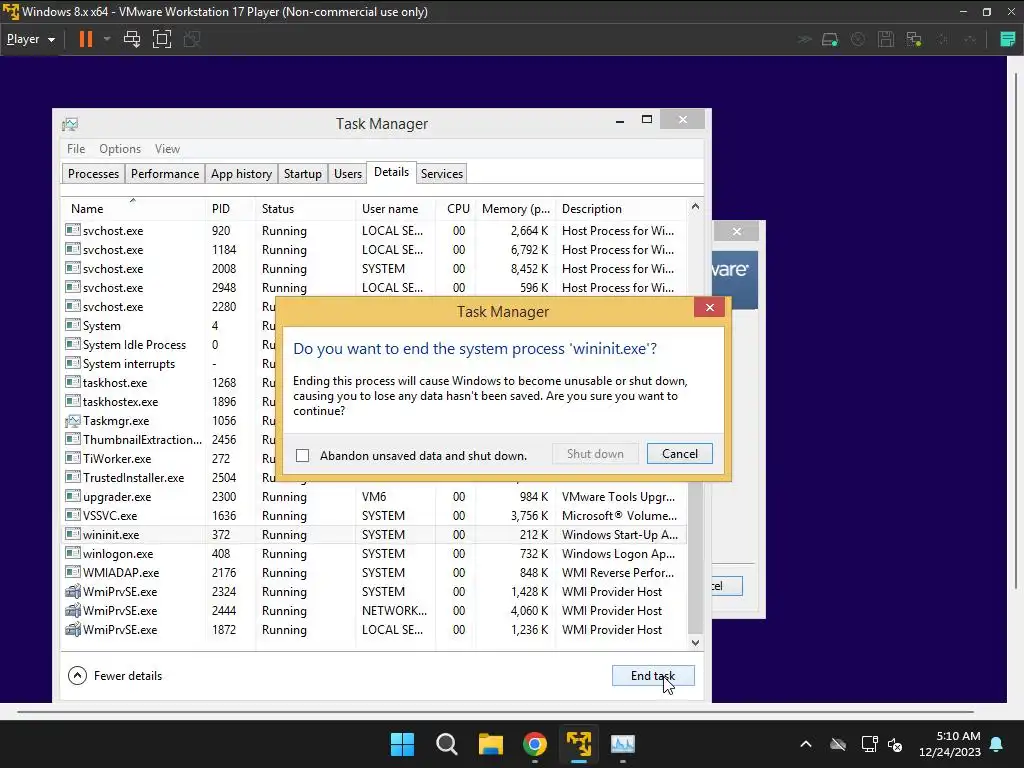Sort the list by the Name column header
1024x768 pixels.
tap(133, 208)
